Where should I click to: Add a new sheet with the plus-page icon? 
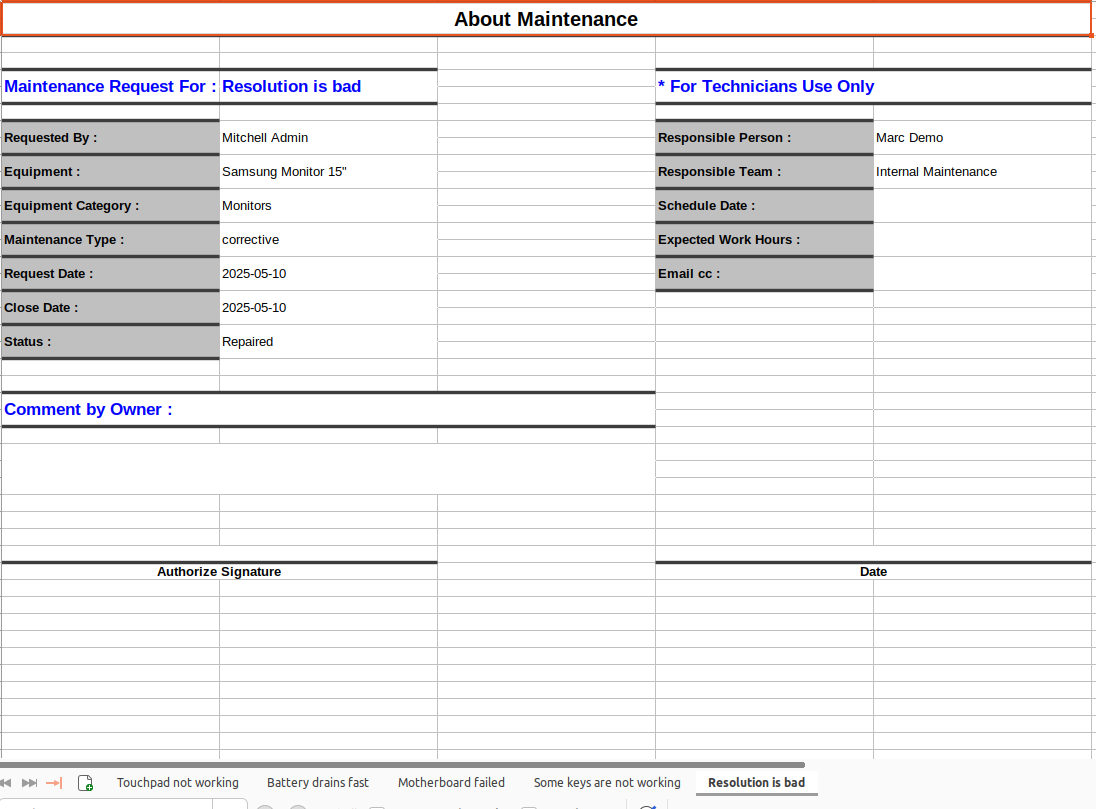(x=85, y=783)
